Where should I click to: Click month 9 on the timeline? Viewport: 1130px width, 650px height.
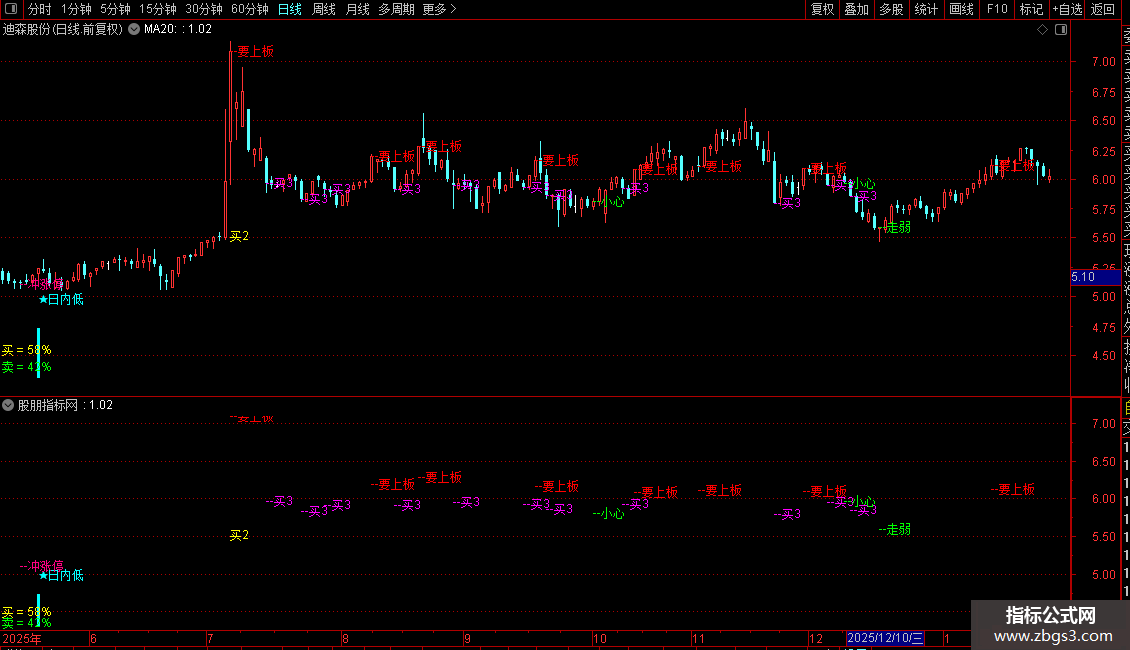pyautogui.click(x=467, y=638)
